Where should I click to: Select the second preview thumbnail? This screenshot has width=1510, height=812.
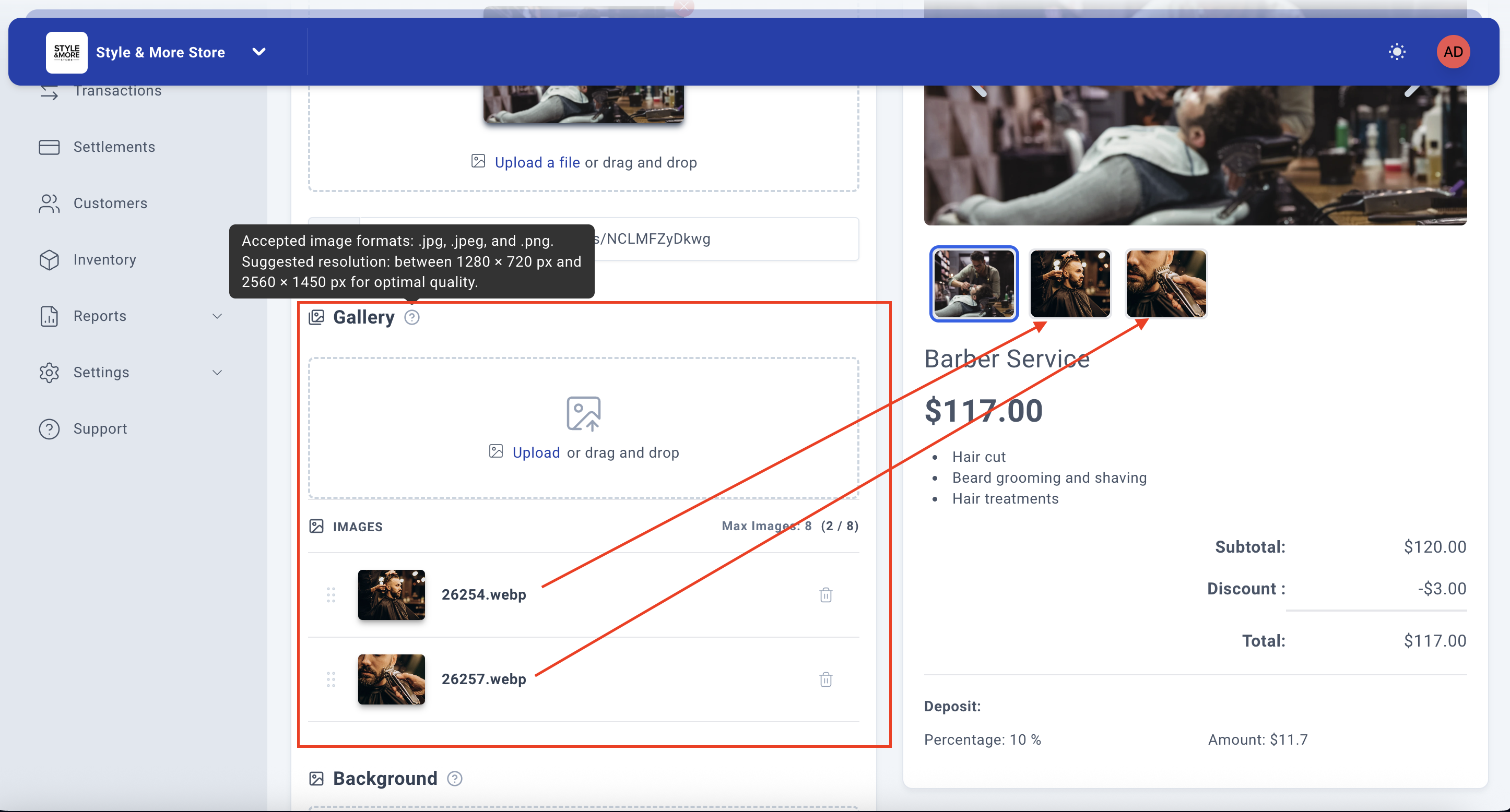[x=1070, y=283]
